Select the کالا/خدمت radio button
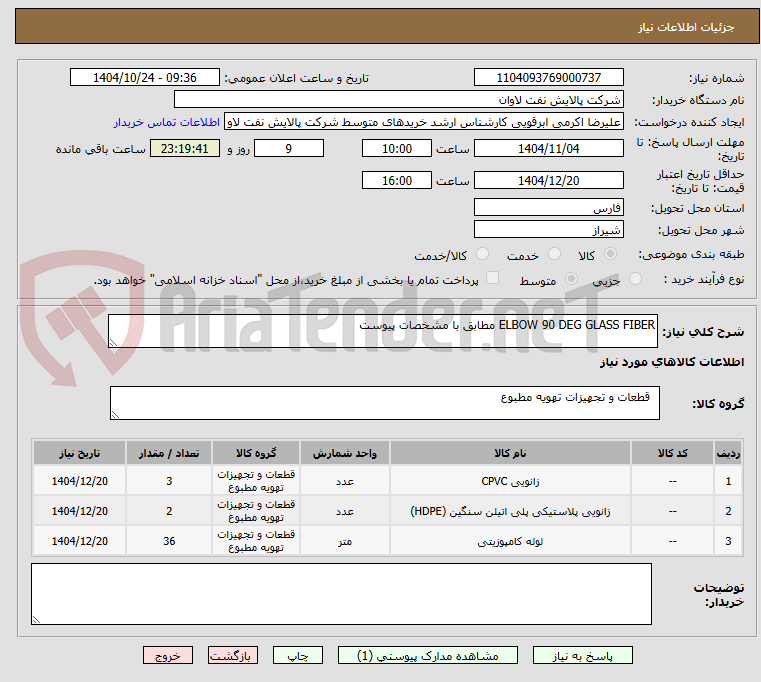The width and height of the screenshot is (761, 682). click(x=482, y=254)
